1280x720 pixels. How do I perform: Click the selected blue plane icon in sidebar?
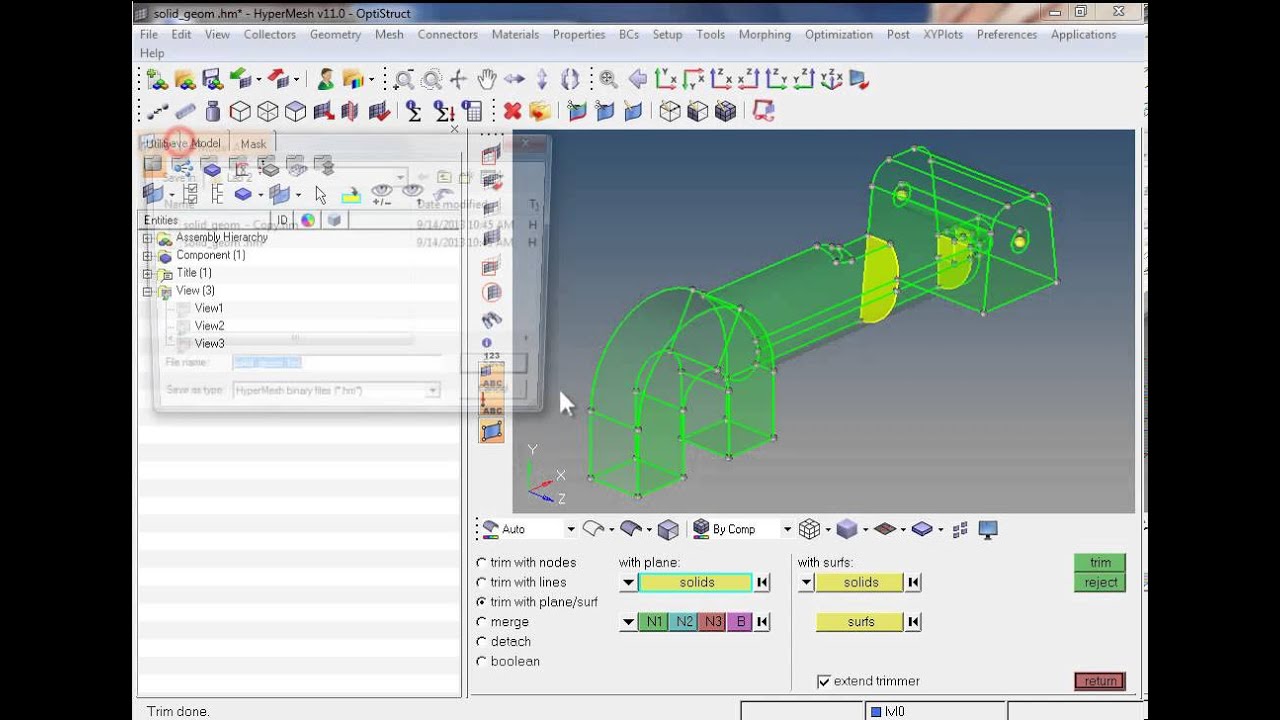(491, 431)
